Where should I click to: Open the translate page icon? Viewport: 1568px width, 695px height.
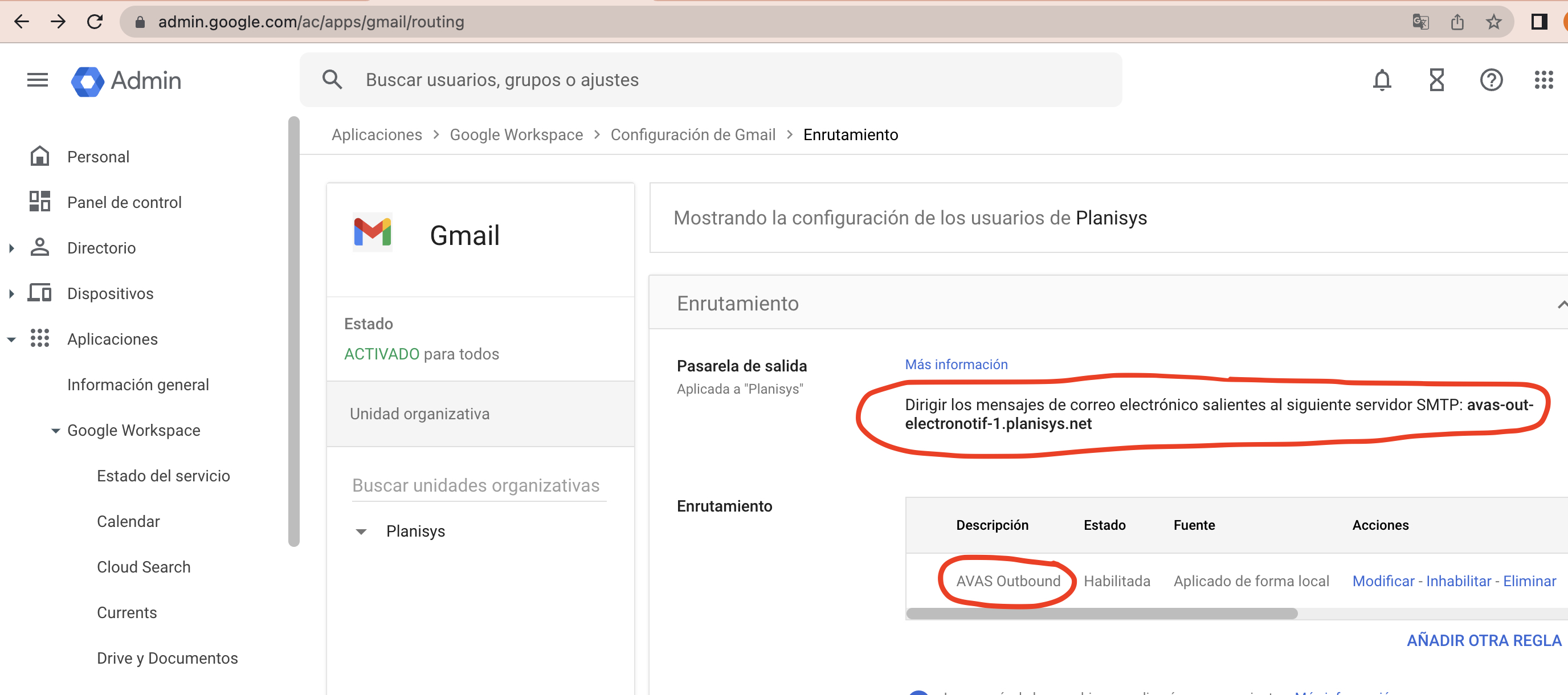(1420, 23)
